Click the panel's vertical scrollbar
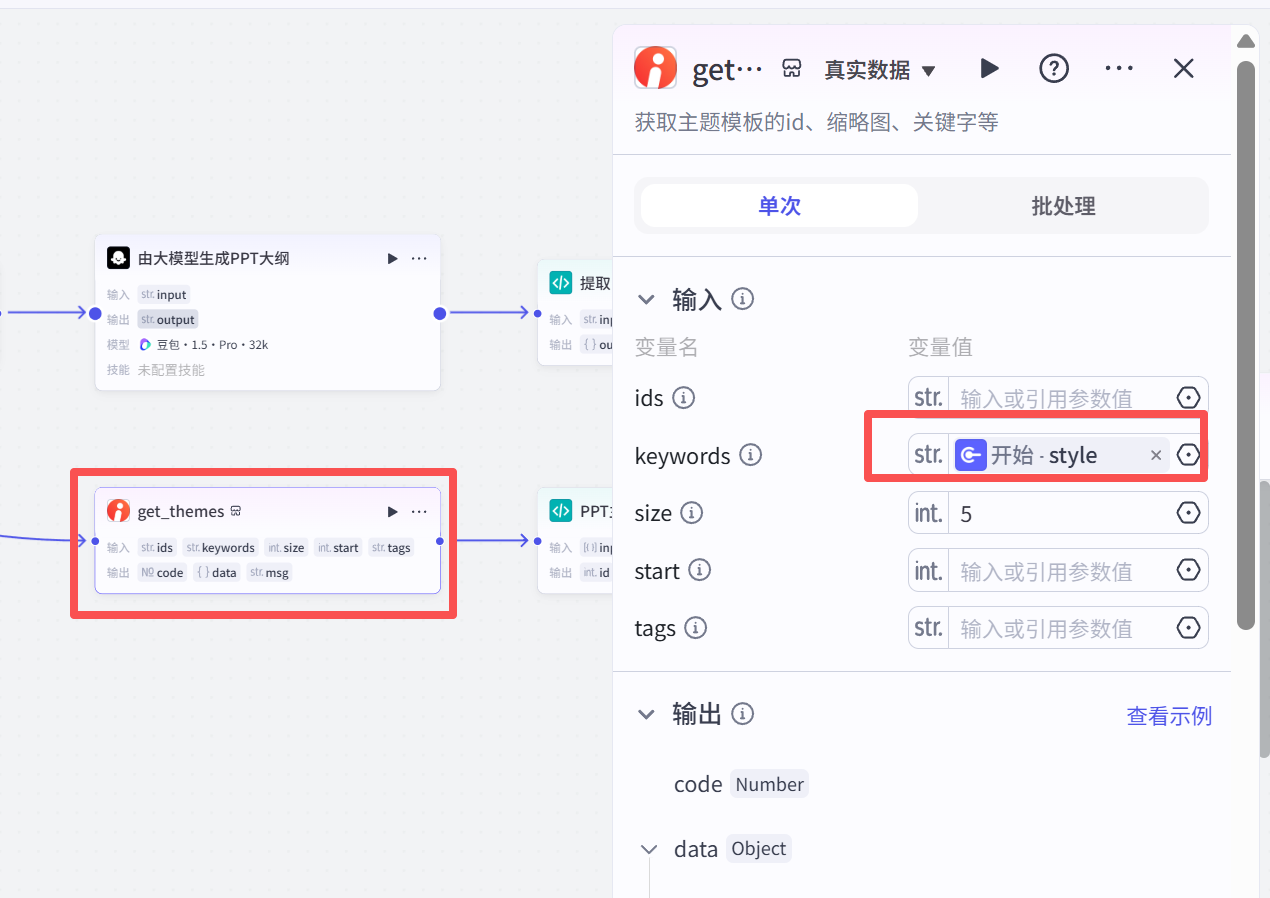Image resolution: width=1270 pixels, height=898 pixels. click(1245, 340)
